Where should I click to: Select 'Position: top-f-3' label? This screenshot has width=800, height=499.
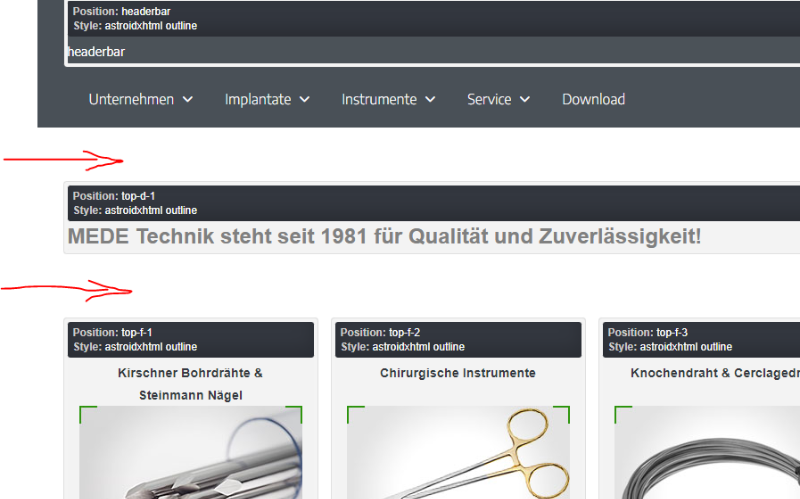tap(647, 333)
